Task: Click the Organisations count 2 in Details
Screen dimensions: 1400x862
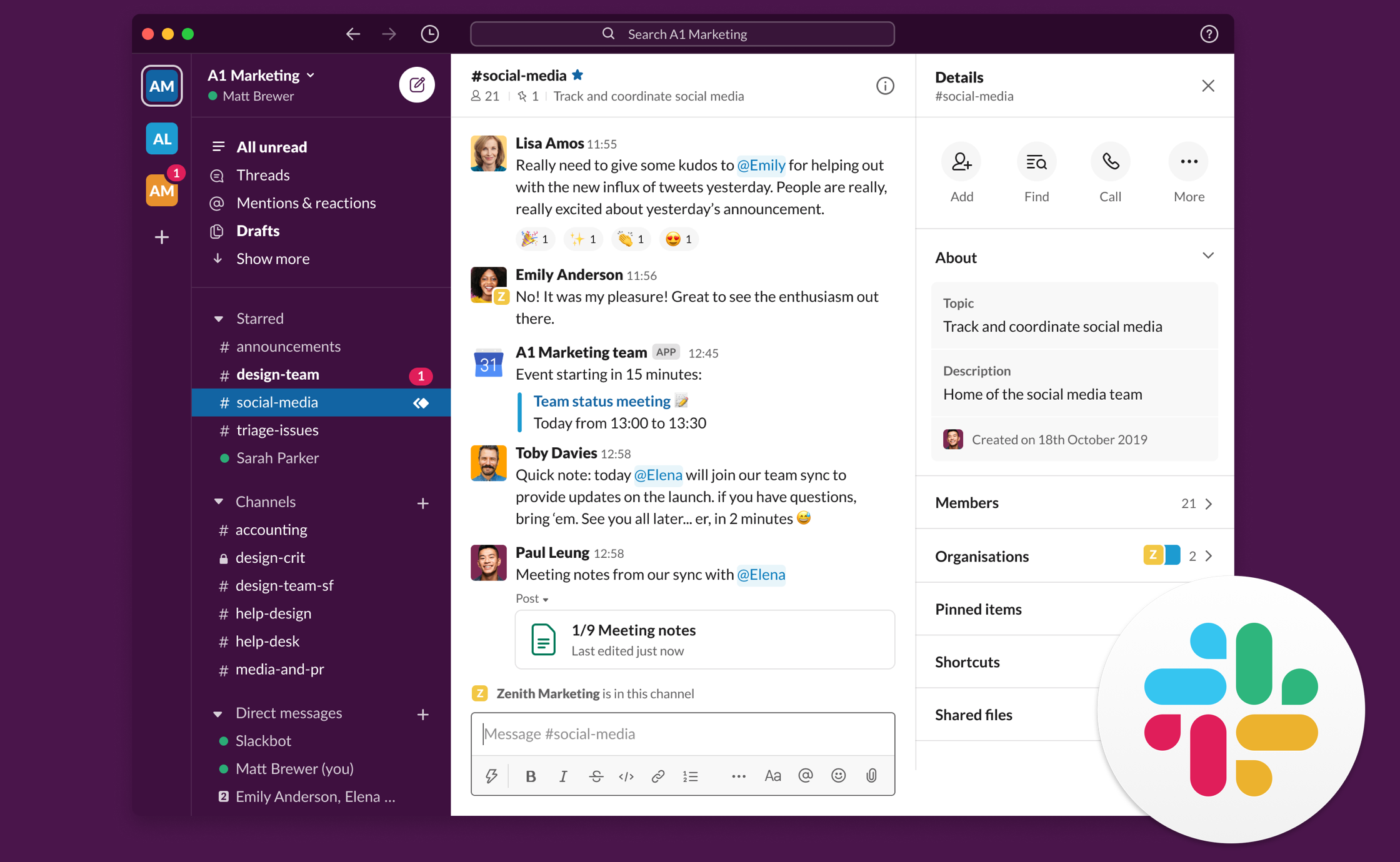Action: (1192, 555)
